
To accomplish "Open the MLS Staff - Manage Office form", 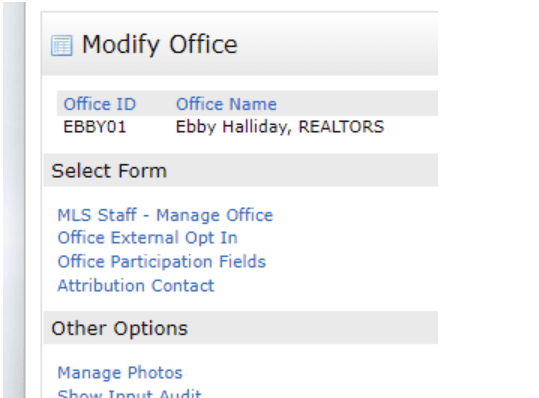I will coord(165,215).
